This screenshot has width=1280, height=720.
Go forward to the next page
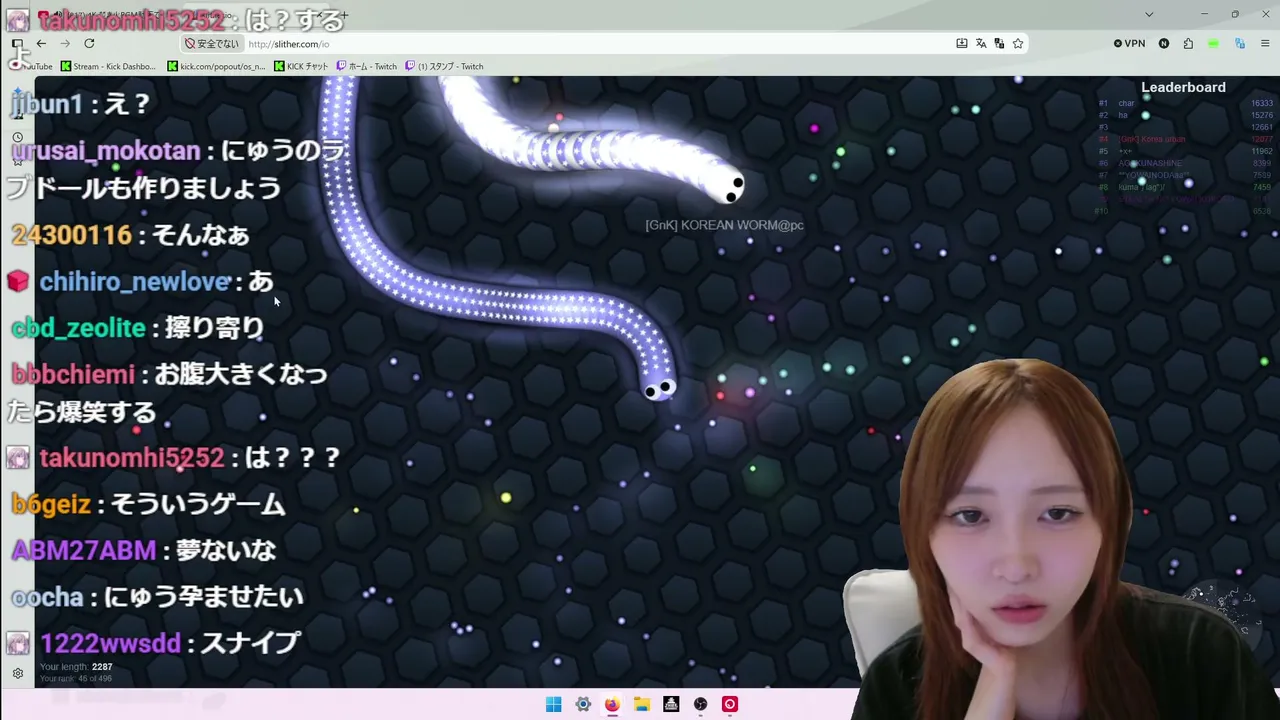pos(65,43)
